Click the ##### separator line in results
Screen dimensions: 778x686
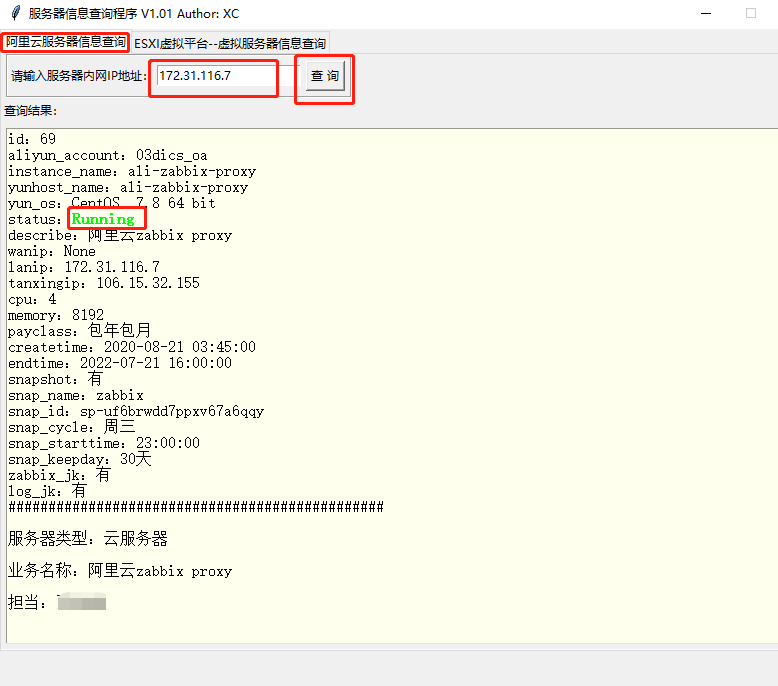coord(196,507)
